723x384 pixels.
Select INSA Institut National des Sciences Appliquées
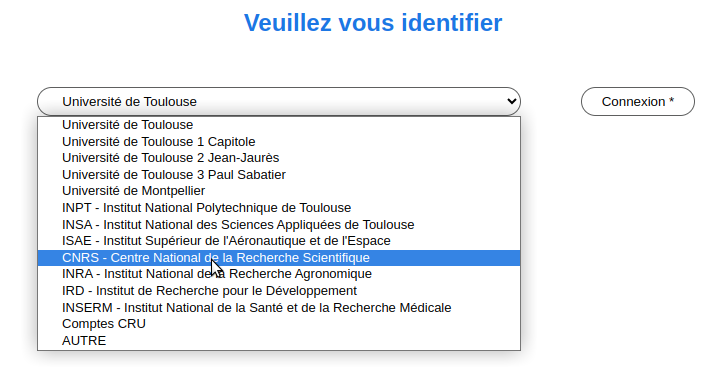pyautogui.click(x=279, y=224)
